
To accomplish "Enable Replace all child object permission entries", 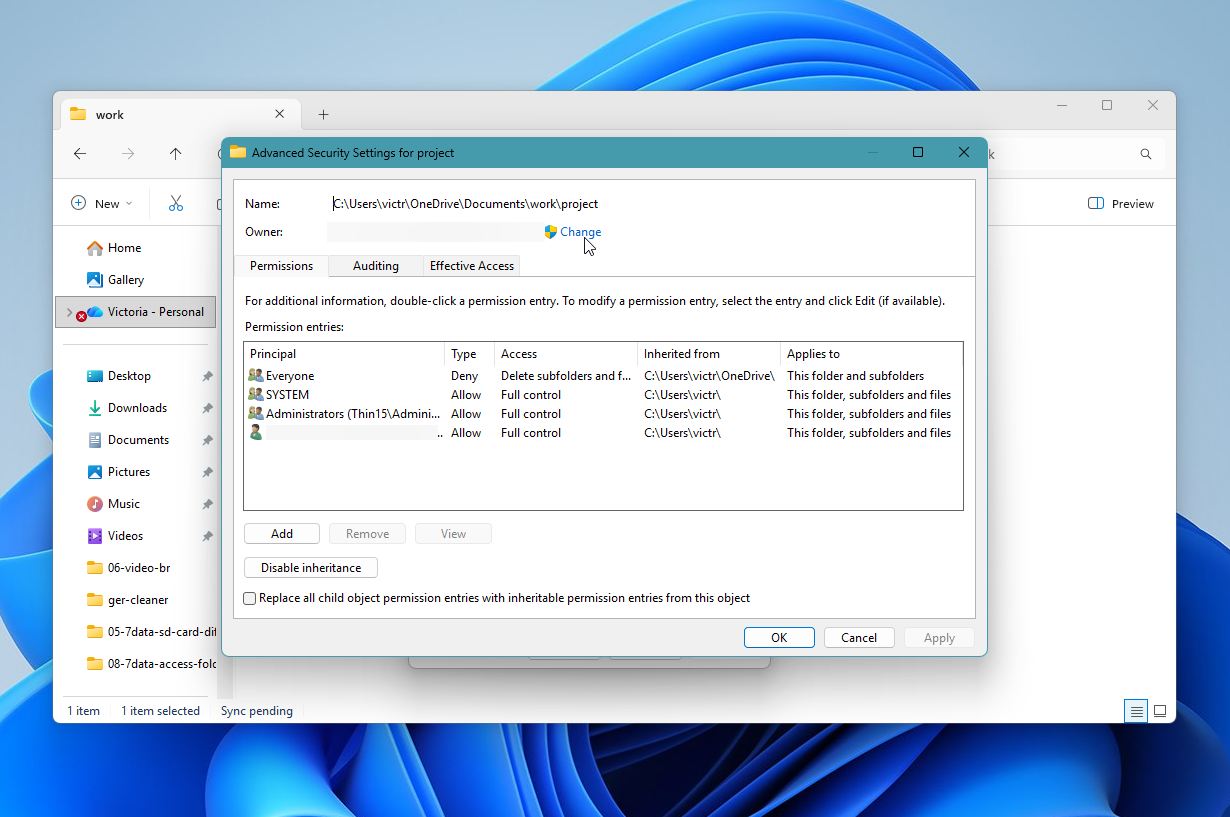I will [250, 598].
